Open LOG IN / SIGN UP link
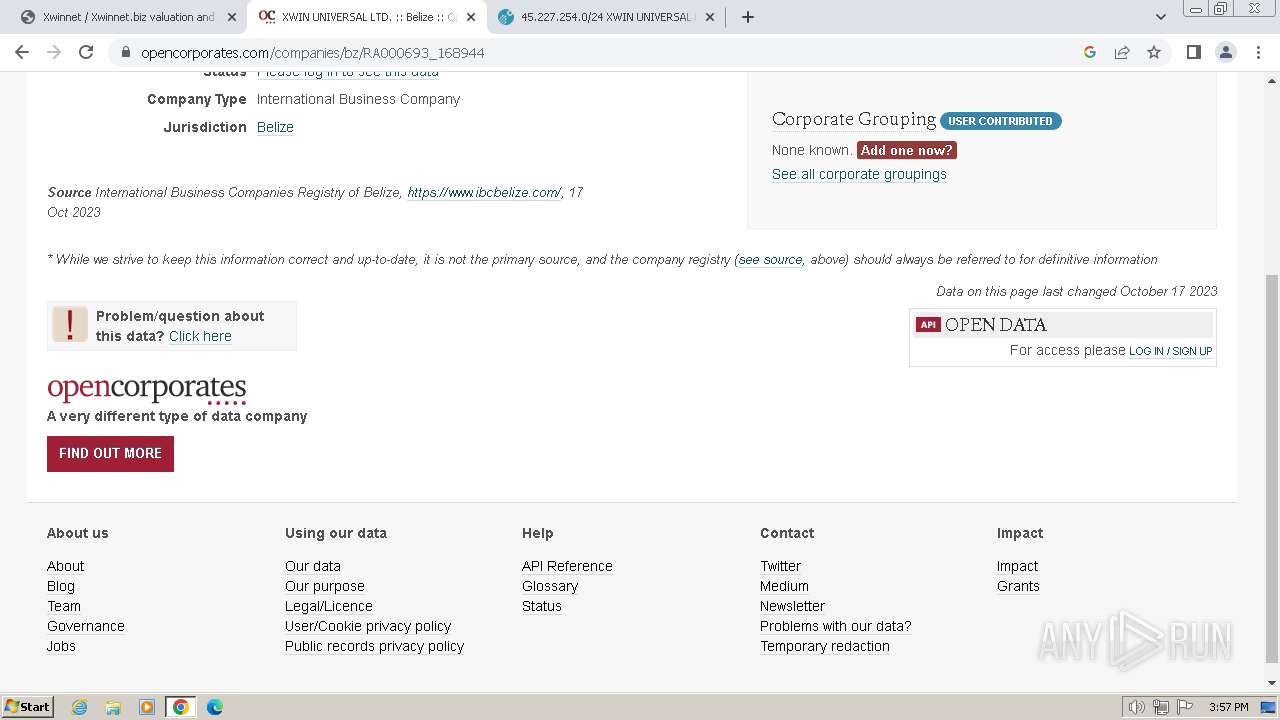Viewport: 1280px width, 720px height. (1170, 351)
